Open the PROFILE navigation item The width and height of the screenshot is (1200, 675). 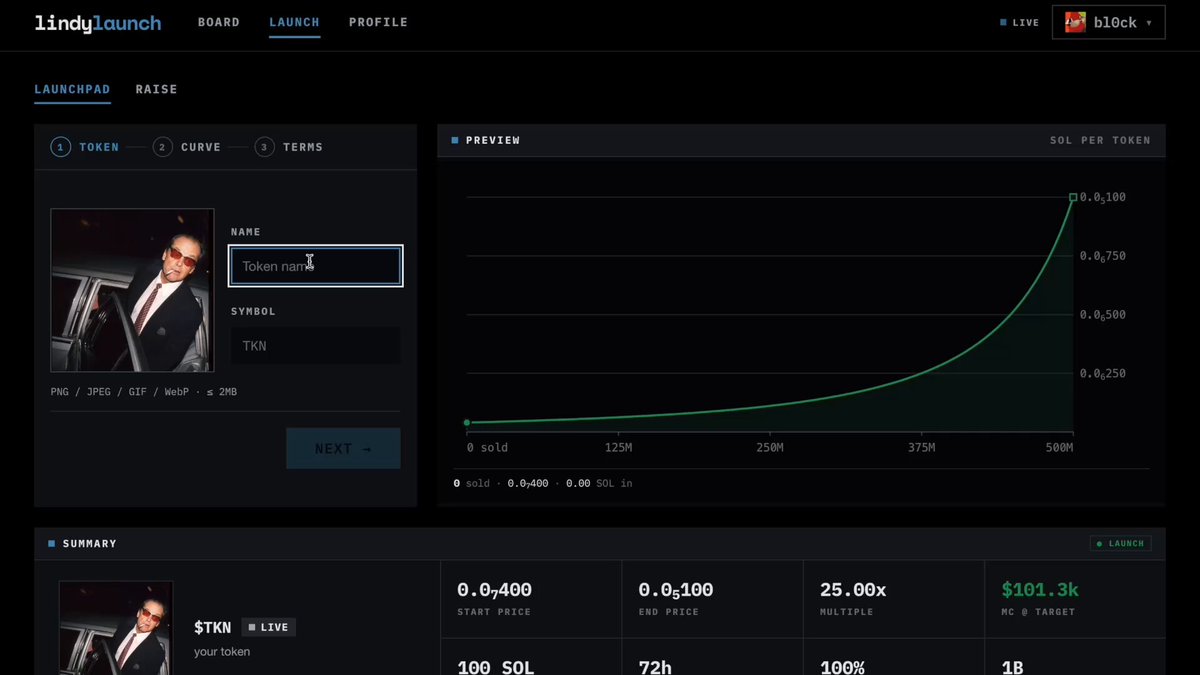pos(378,22)
